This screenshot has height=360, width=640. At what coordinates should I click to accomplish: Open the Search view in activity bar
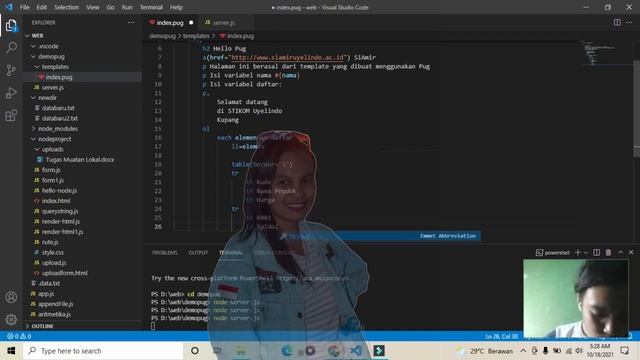click(x=11, y=48)
